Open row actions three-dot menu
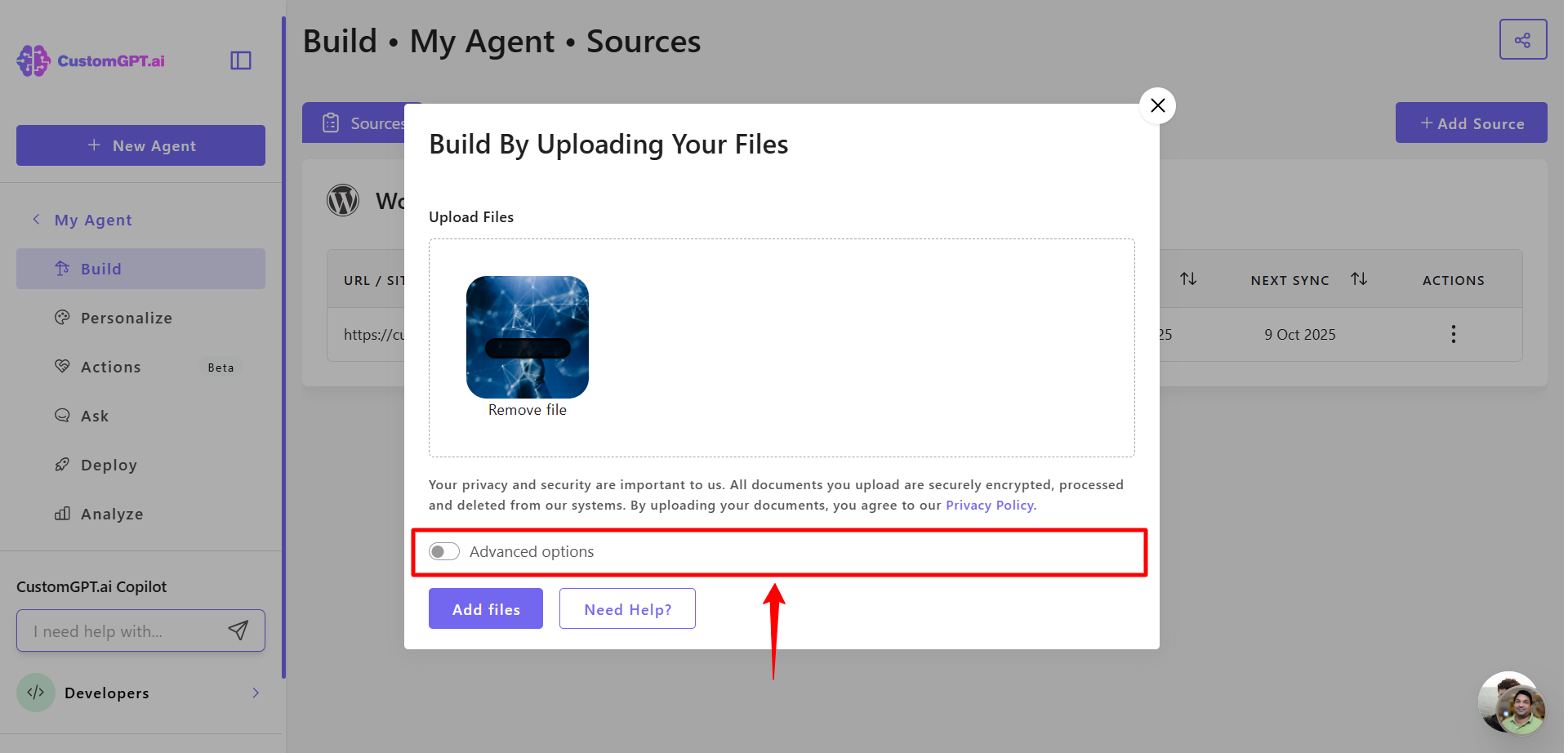 (x=1454, y=334)
